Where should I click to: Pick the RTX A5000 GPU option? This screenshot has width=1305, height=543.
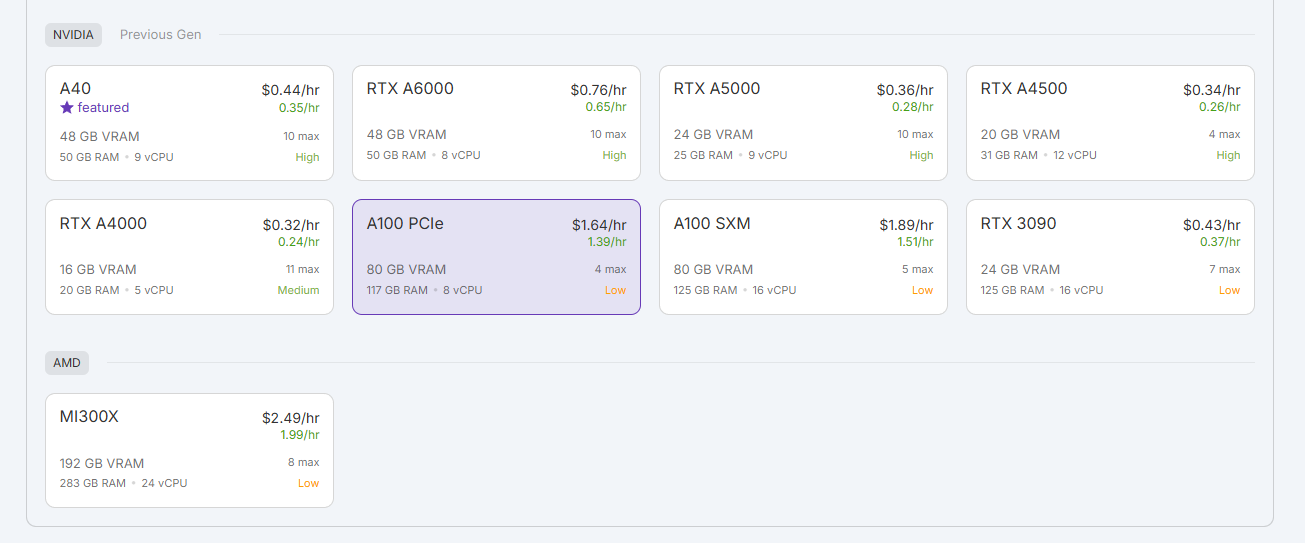click(x=803, y=123)
